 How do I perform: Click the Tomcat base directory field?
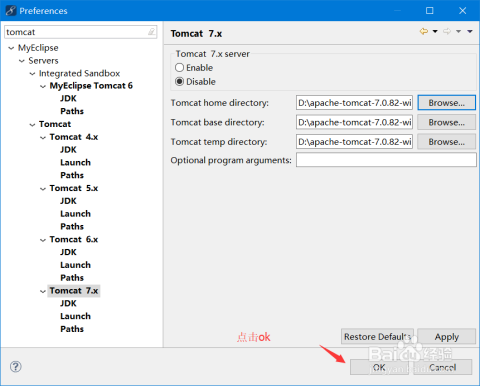tap(354, 122)
